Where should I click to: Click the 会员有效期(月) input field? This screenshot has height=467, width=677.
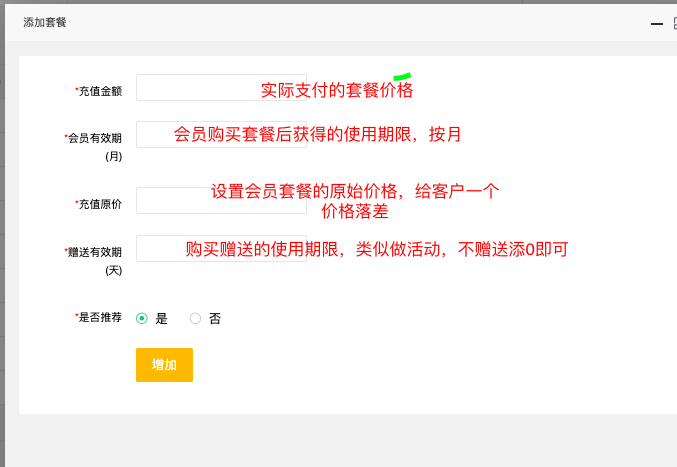(221, 135)
